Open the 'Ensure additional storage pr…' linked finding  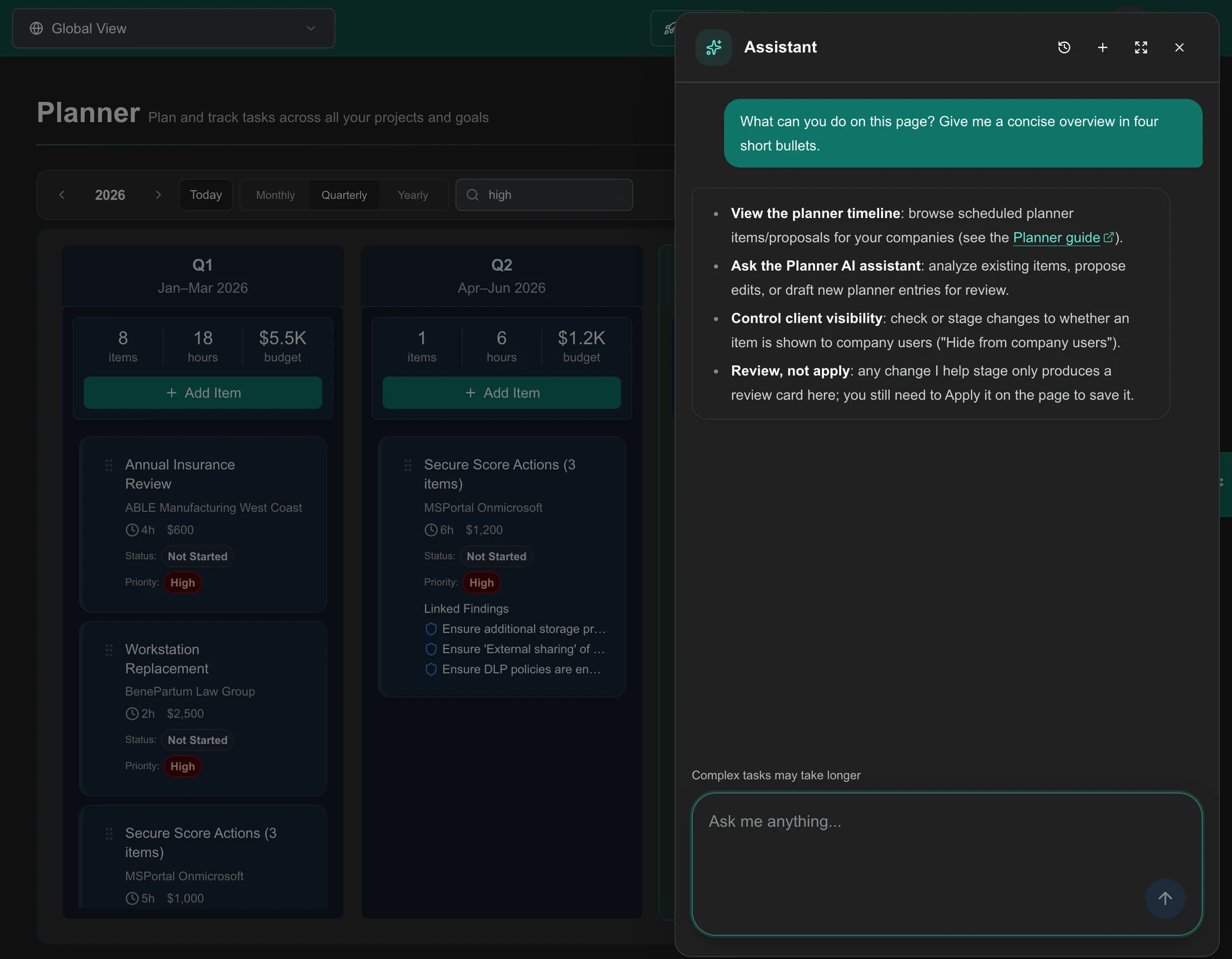(x=524, y=629)
